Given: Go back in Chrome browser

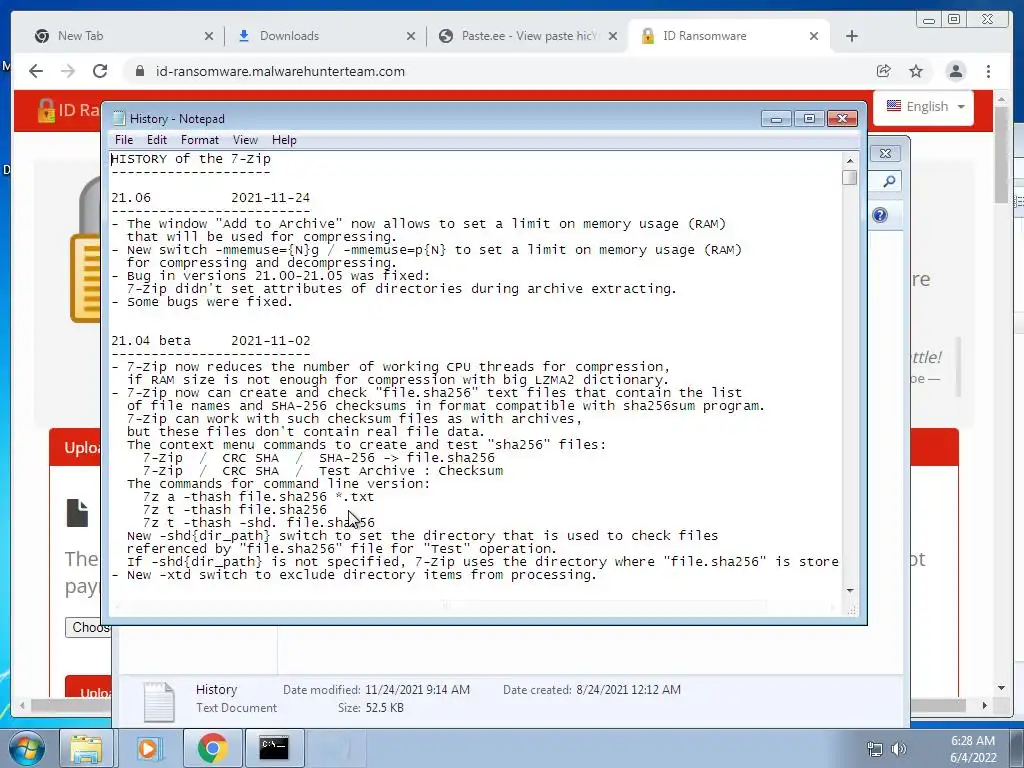Looking at the screenshot, I should point(36,71).
